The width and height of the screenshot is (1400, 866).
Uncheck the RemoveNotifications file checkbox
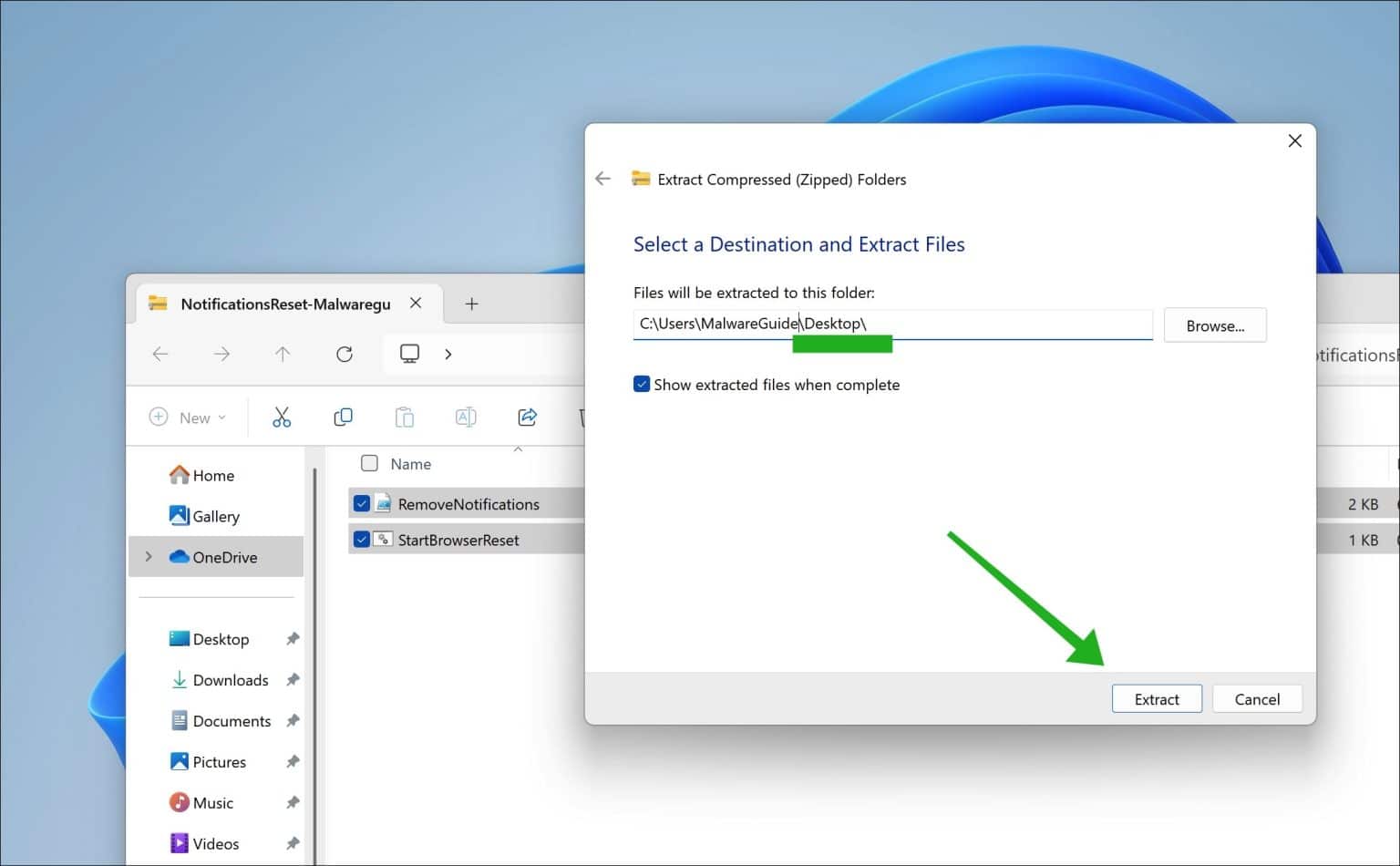click(x=363, y=502)
